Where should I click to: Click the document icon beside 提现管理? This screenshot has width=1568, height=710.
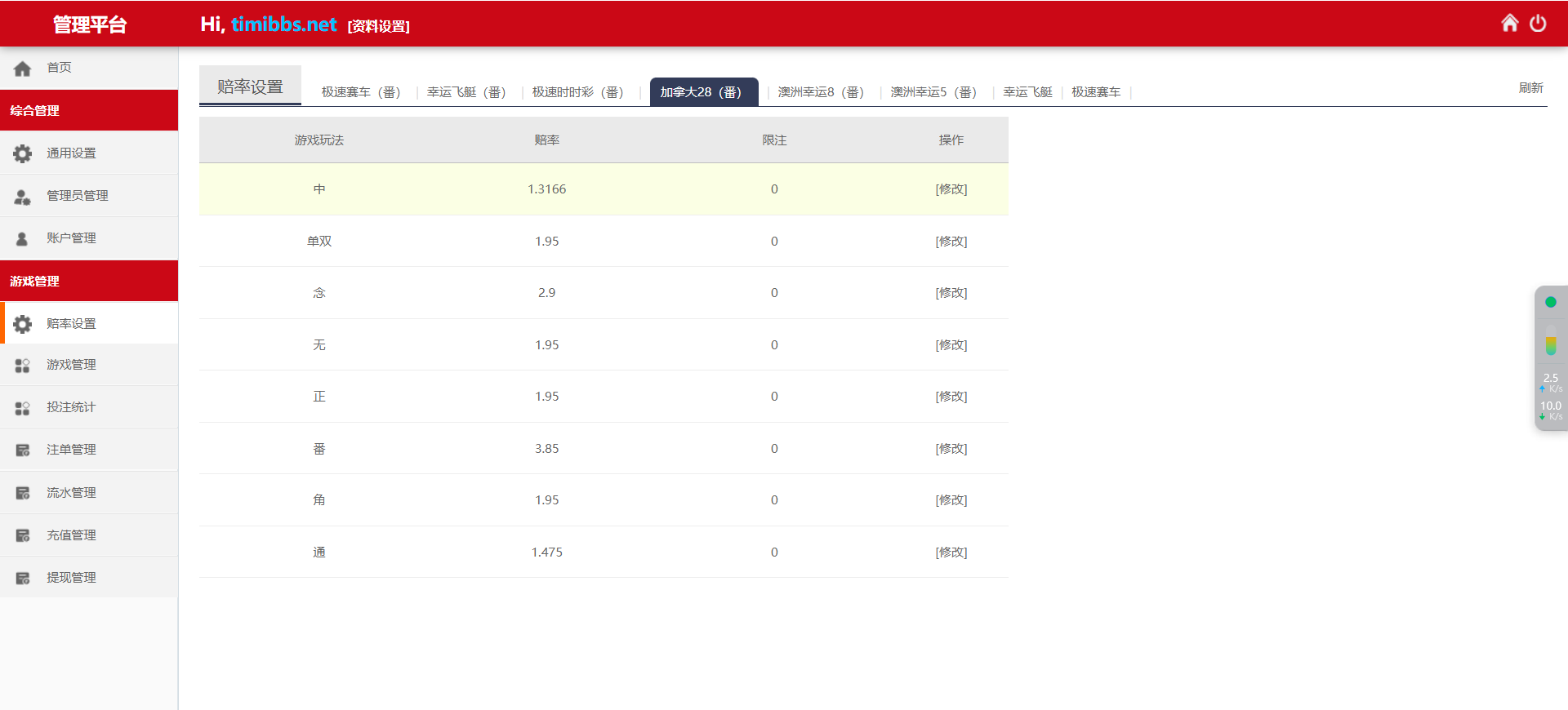[x=23, y=579]
